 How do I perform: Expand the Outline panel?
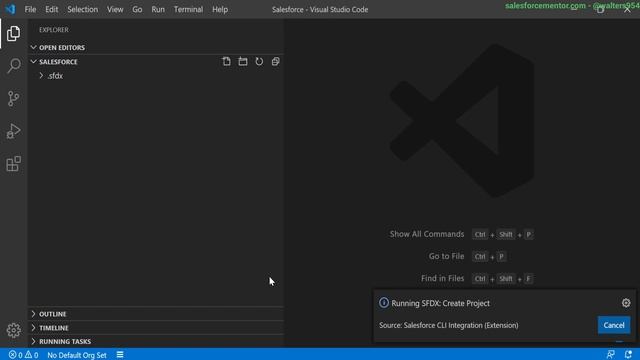tap(33, 314)
